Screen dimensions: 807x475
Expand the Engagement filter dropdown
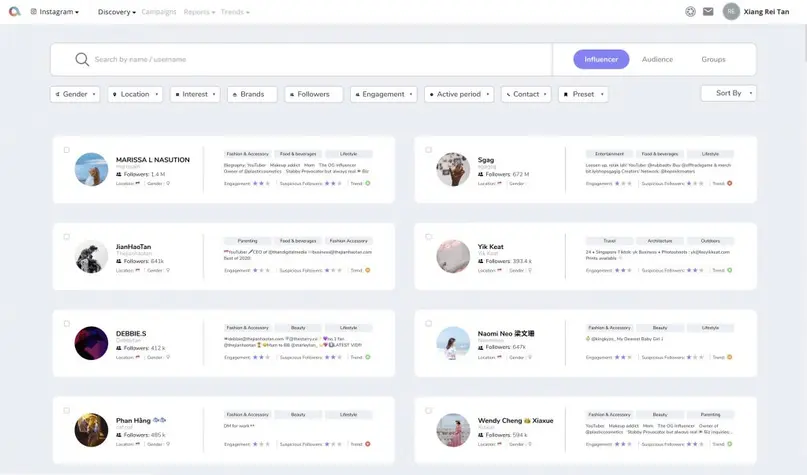click(383, 94)
